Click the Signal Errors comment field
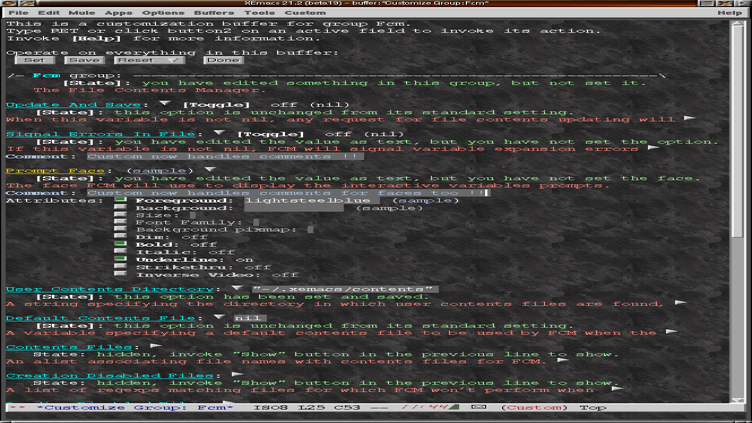 [x=225, y=156]
